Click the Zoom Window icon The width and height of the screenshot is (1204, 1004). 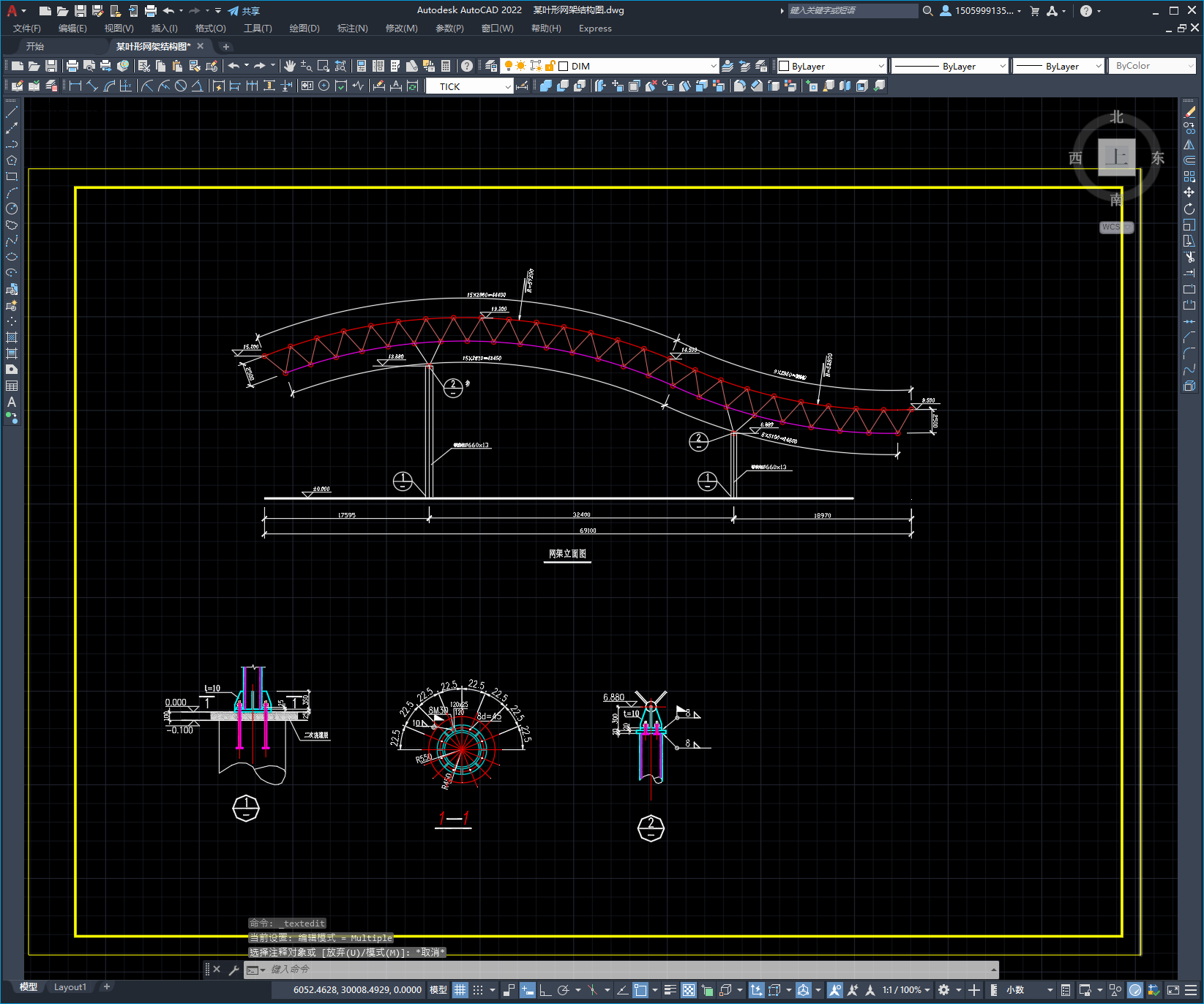(324, 66)
